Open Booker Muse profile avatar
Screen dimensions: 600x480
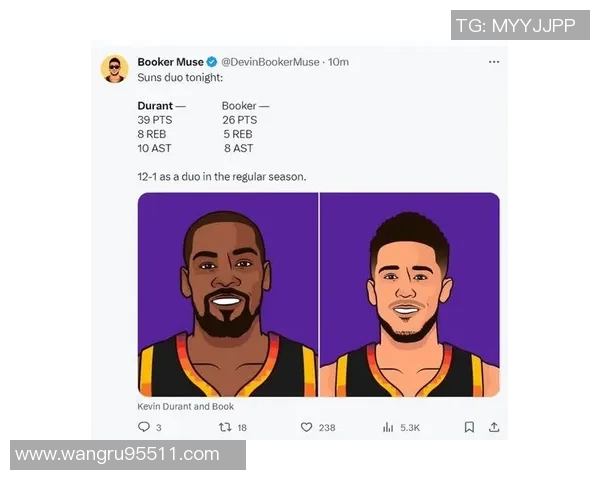(114, 69)
